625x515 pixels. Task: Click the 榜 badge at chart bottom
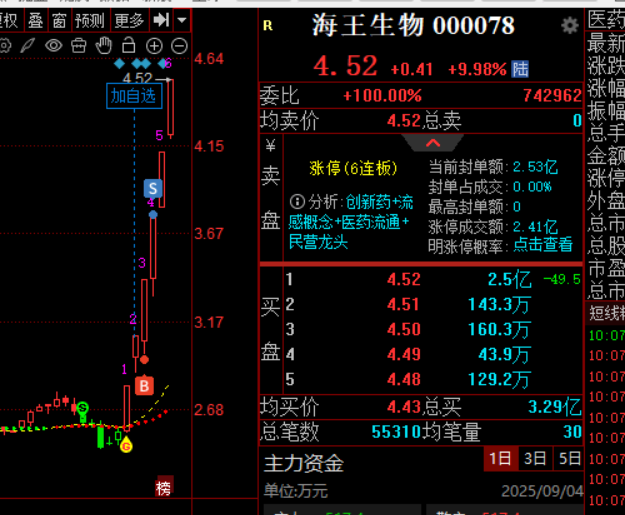(x=164, y=487)
